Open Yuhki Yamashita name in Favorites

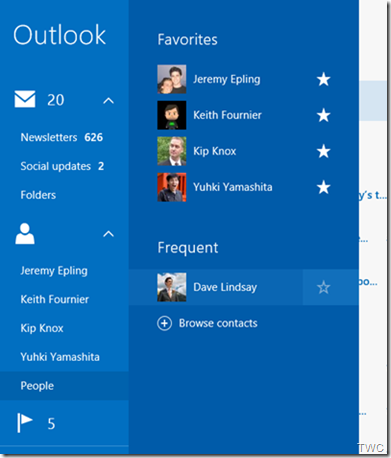tap(233, 187)
